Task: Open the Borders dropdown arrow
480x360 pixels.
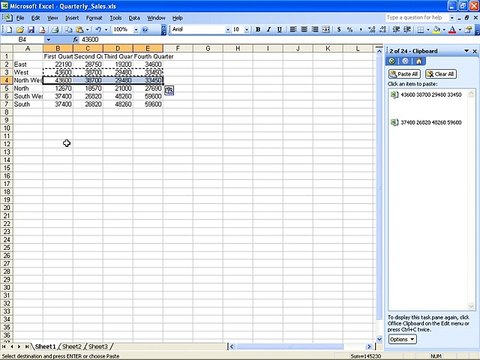Action: 428,30
